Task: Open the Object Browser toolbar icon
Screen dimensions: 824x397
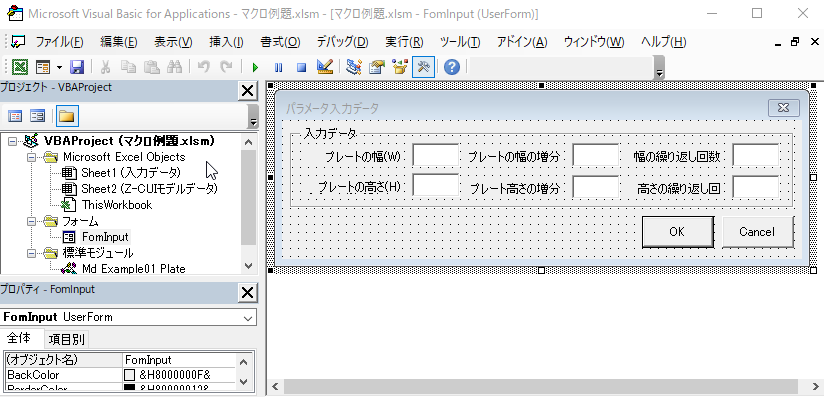Action: (400, 67)
